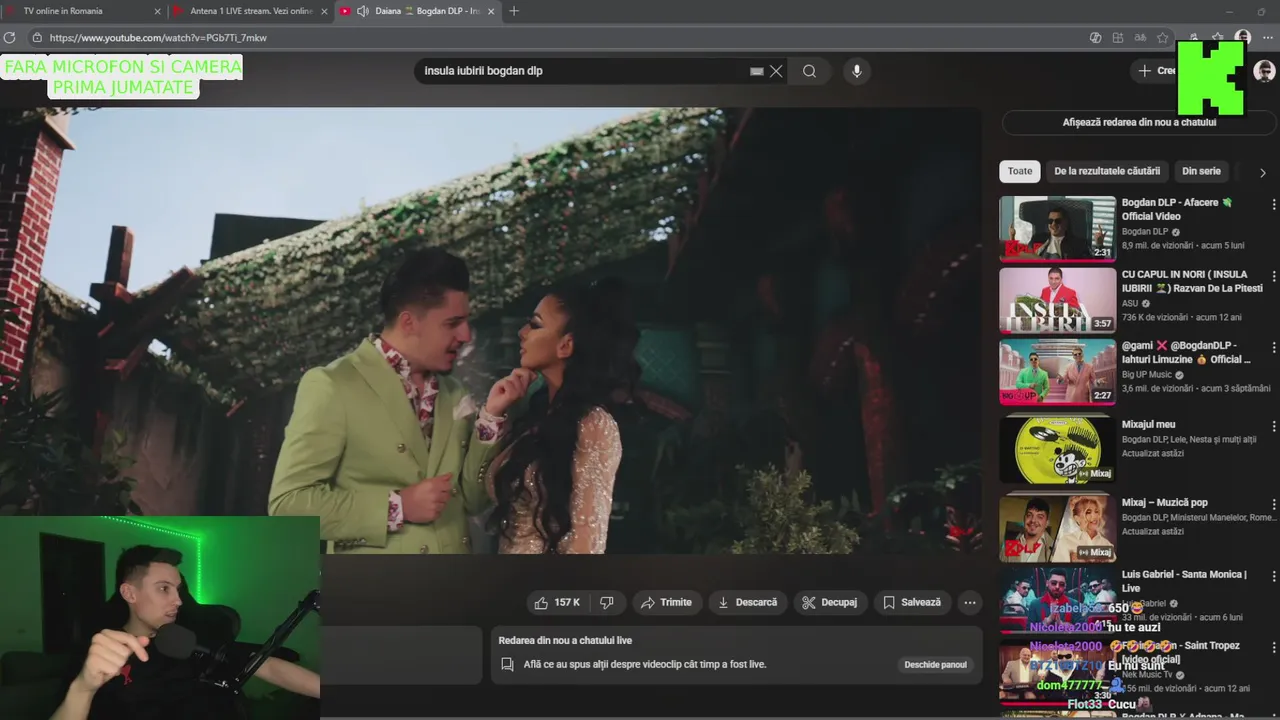Click the Creează create button

pyautogui.click(x=1156, y=71)
